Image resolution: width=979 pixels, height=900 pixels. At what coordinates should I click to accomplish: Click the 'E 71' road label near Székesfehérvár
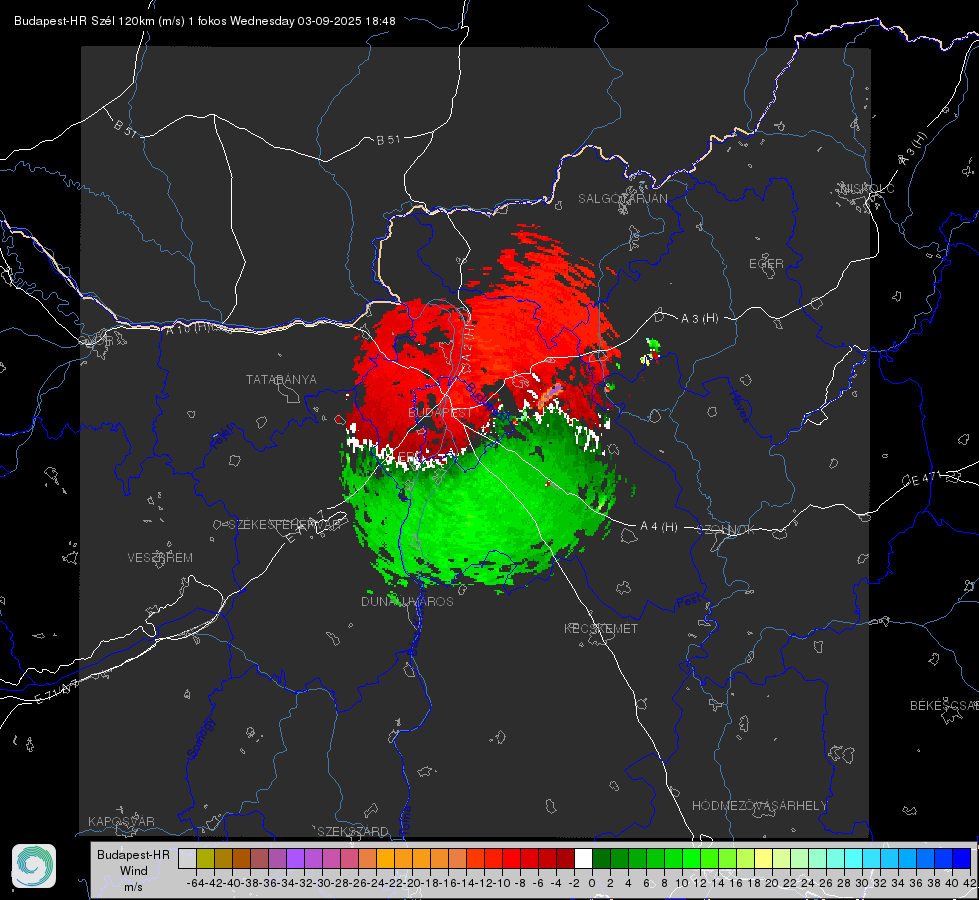point(305,527)
